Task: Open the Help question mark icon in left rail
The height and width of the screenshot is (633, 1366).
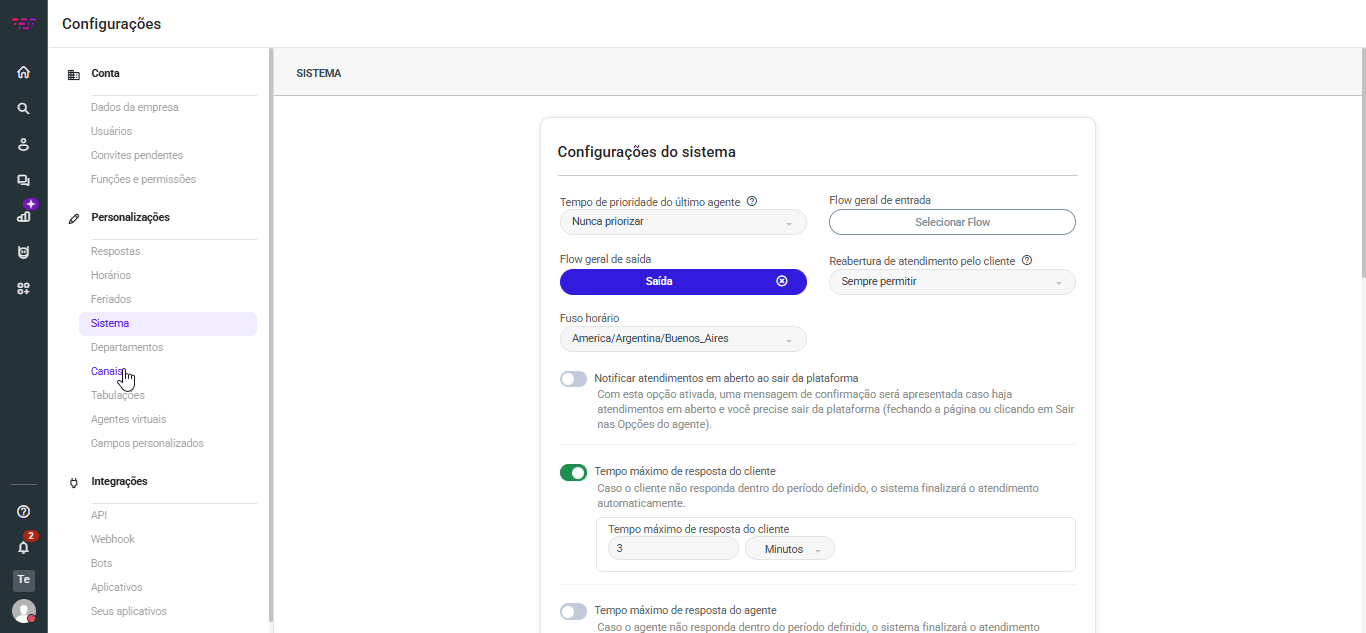Action: coord(23,512)
